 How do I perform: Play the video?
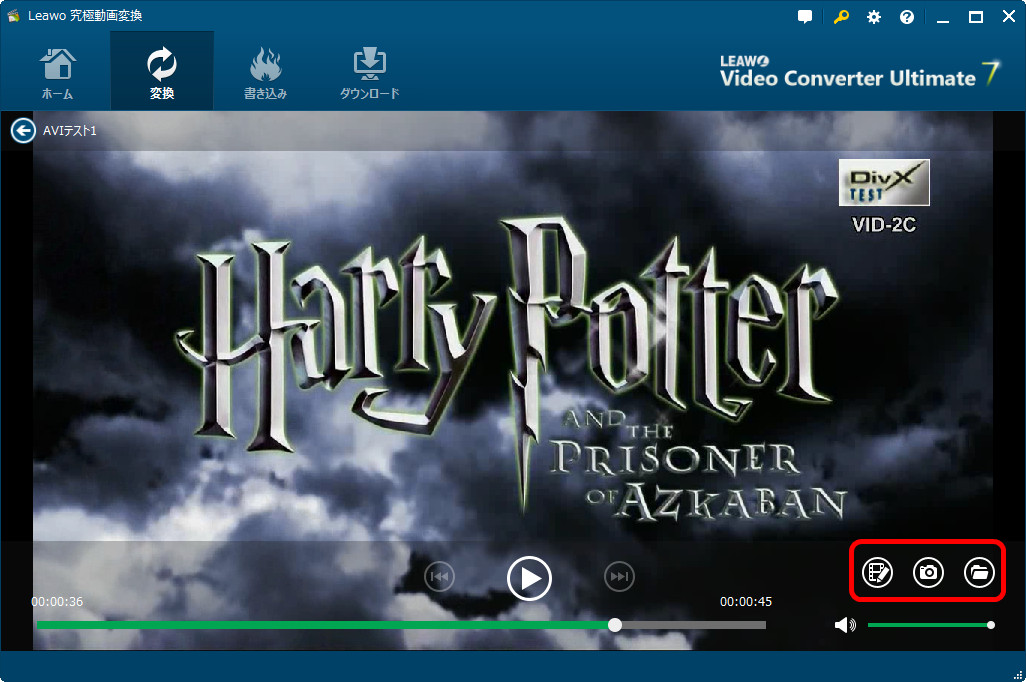pos(529,579)
